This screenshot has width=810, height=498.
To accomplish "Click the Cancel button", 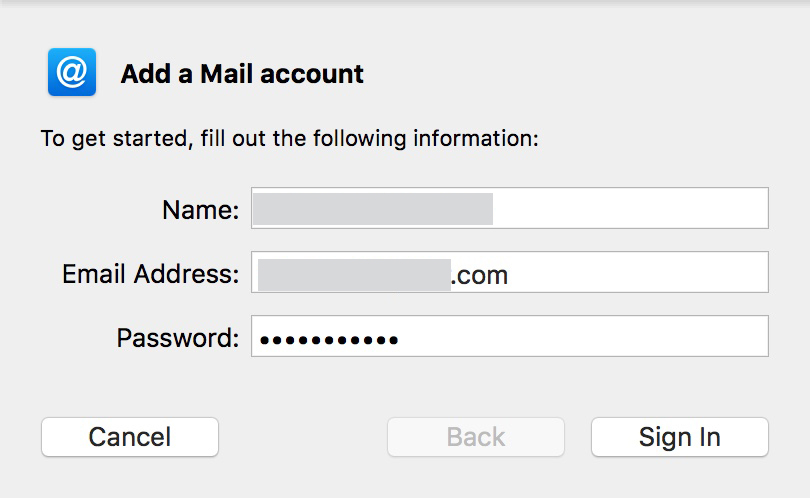I will 129,437.
